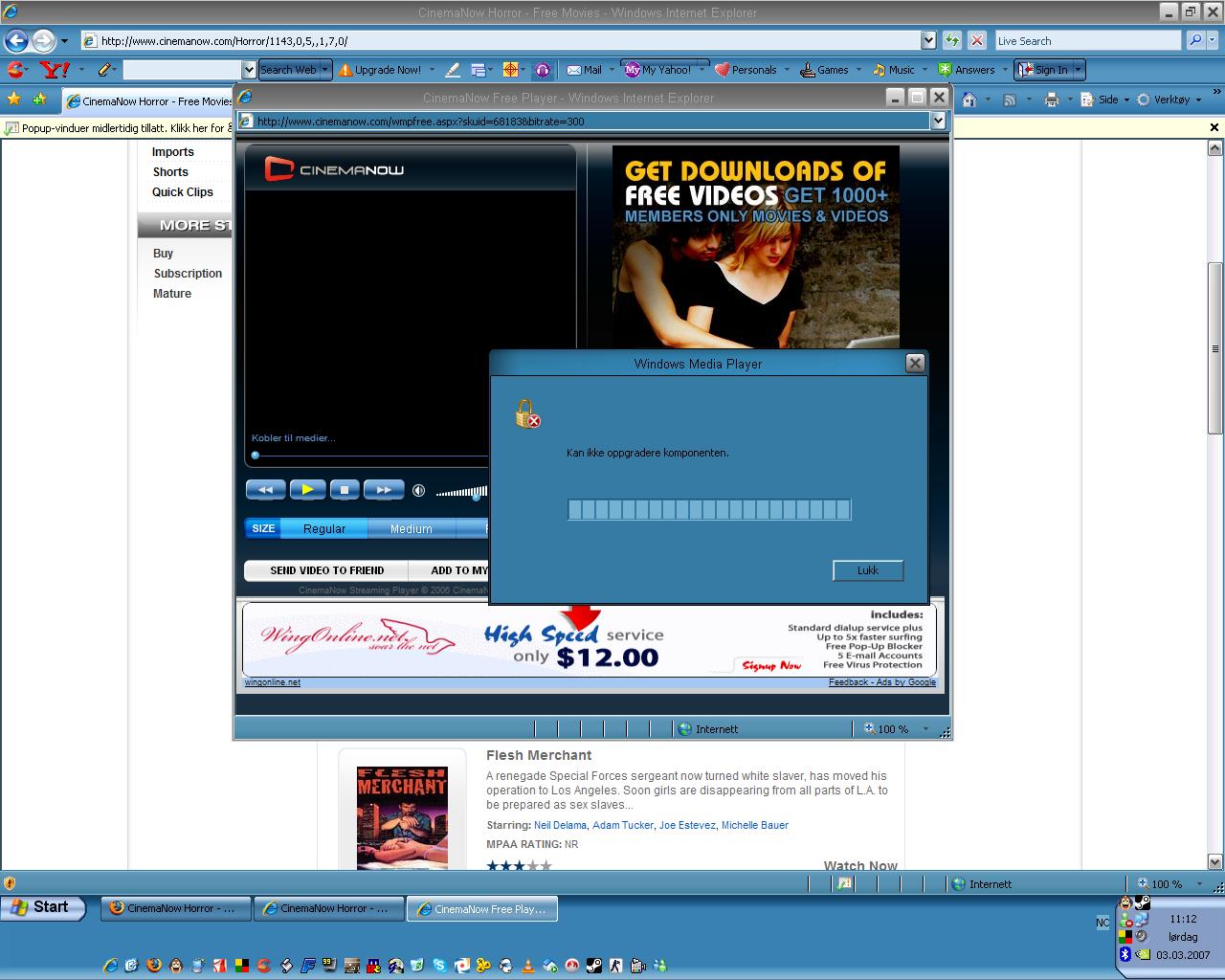Screen dimensions: 1225x980
Task: Close the popup information bar
Action: (x=1214, y=127)
